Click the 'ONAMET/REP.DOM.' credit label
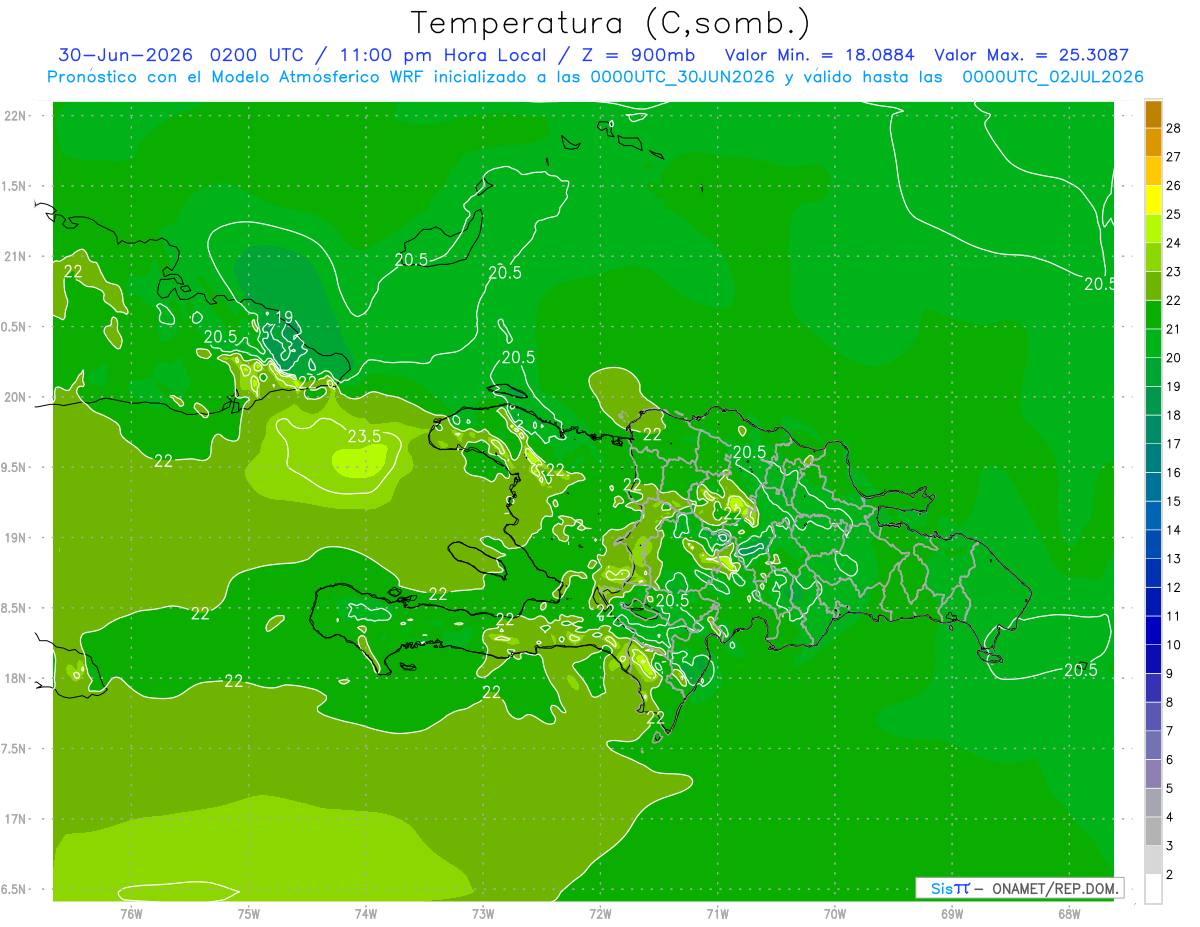The height and width of the screenshot is (927, 1200). 1055,888
